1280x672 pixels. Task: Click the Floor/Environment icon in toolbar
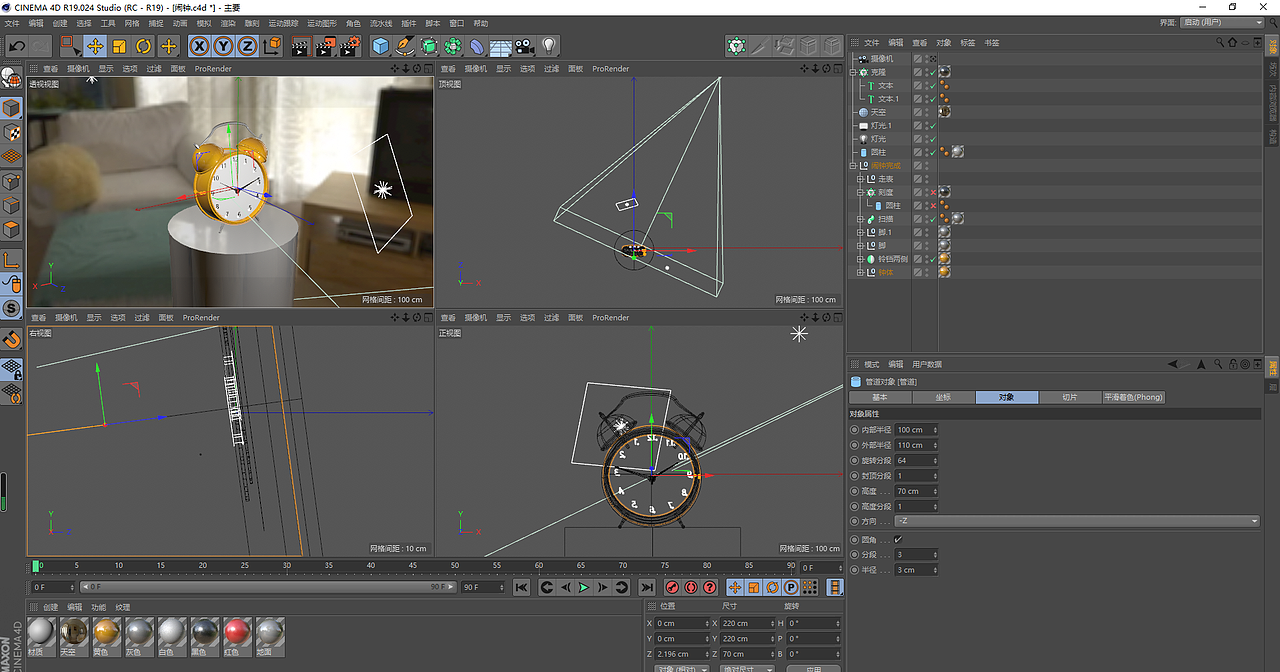(x=501, y=46)
